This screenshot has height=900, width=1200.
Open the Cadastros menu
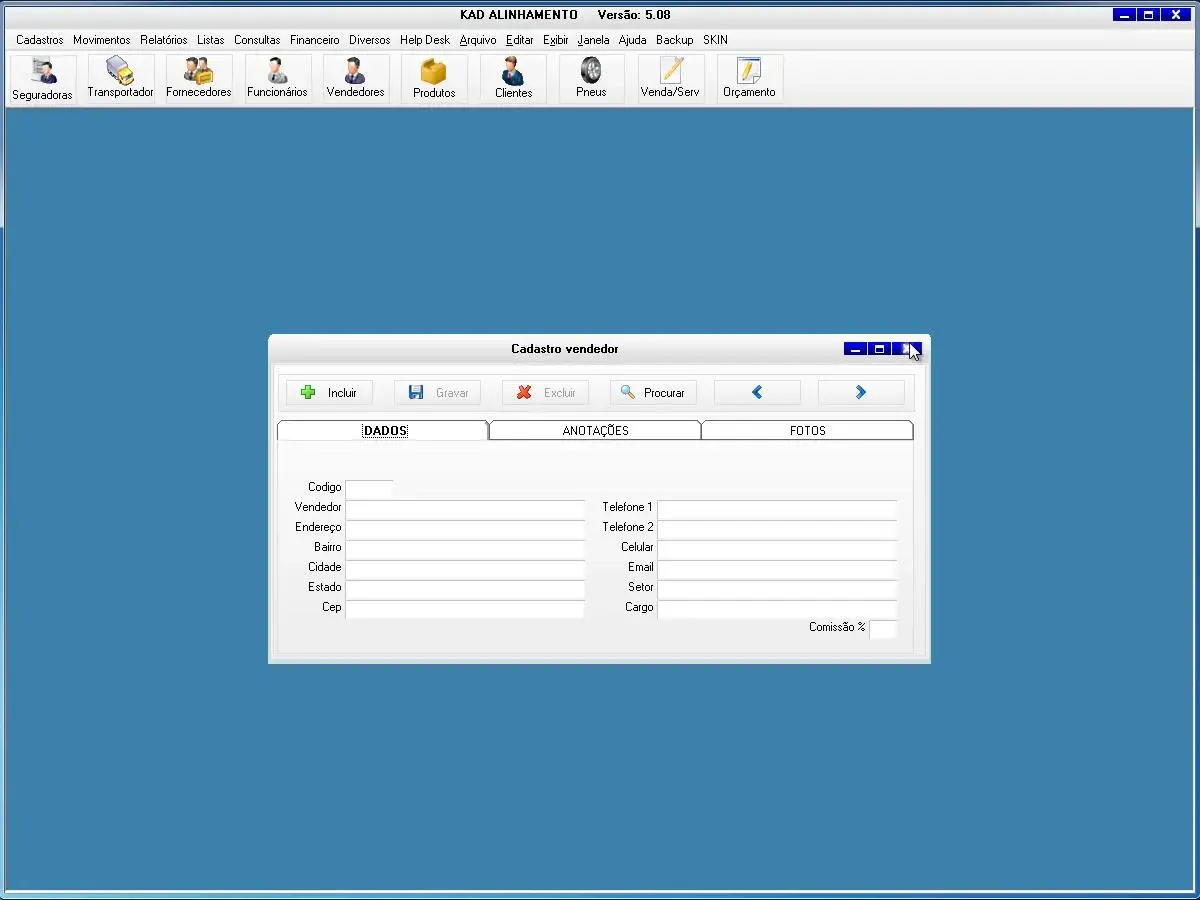click(x=40, y=40)
